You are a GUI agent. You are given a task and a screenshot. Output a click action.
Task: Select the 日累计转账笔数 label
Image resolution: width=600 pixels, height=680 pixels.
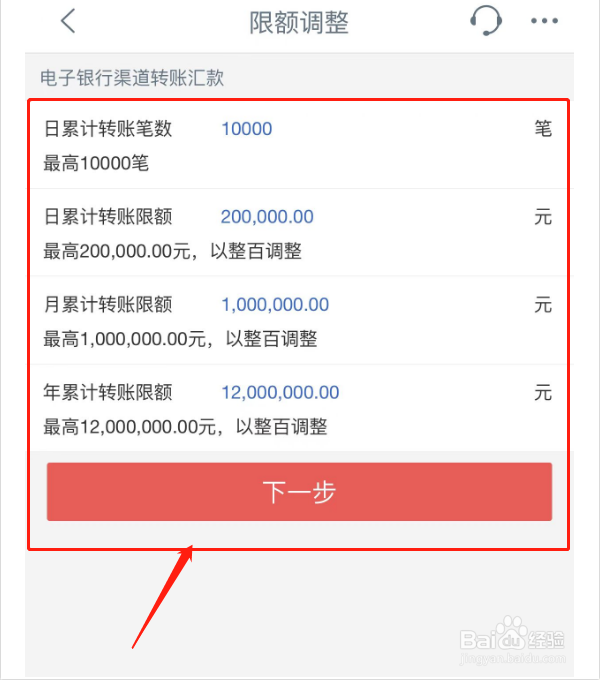tap(108, 129)
